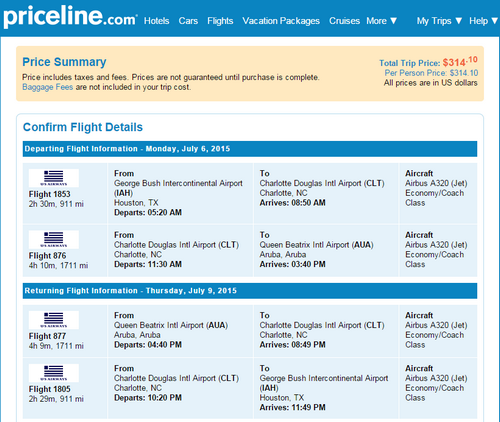Open Vacation Packages page
Screen dimensions: 500x422
coord(281,21)
